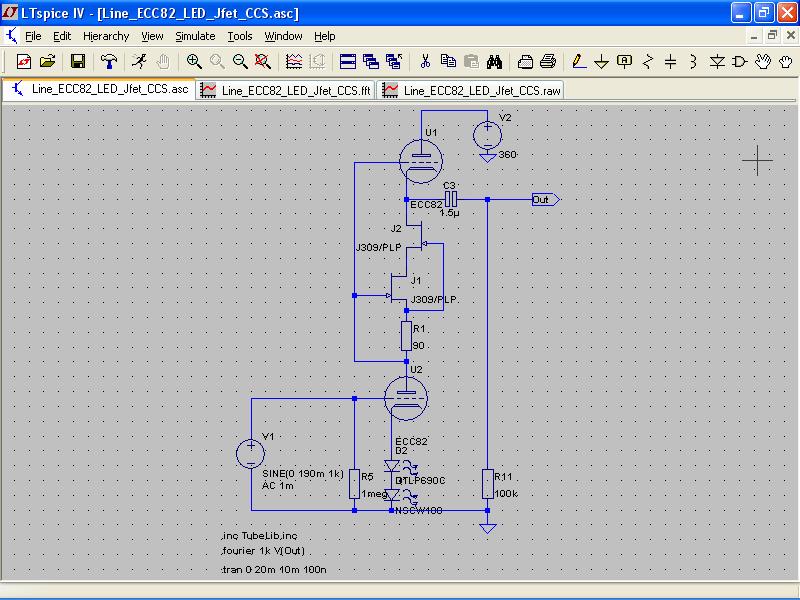
Task: Cascade windows using the toolbar icon
Action: coord(371,62)
